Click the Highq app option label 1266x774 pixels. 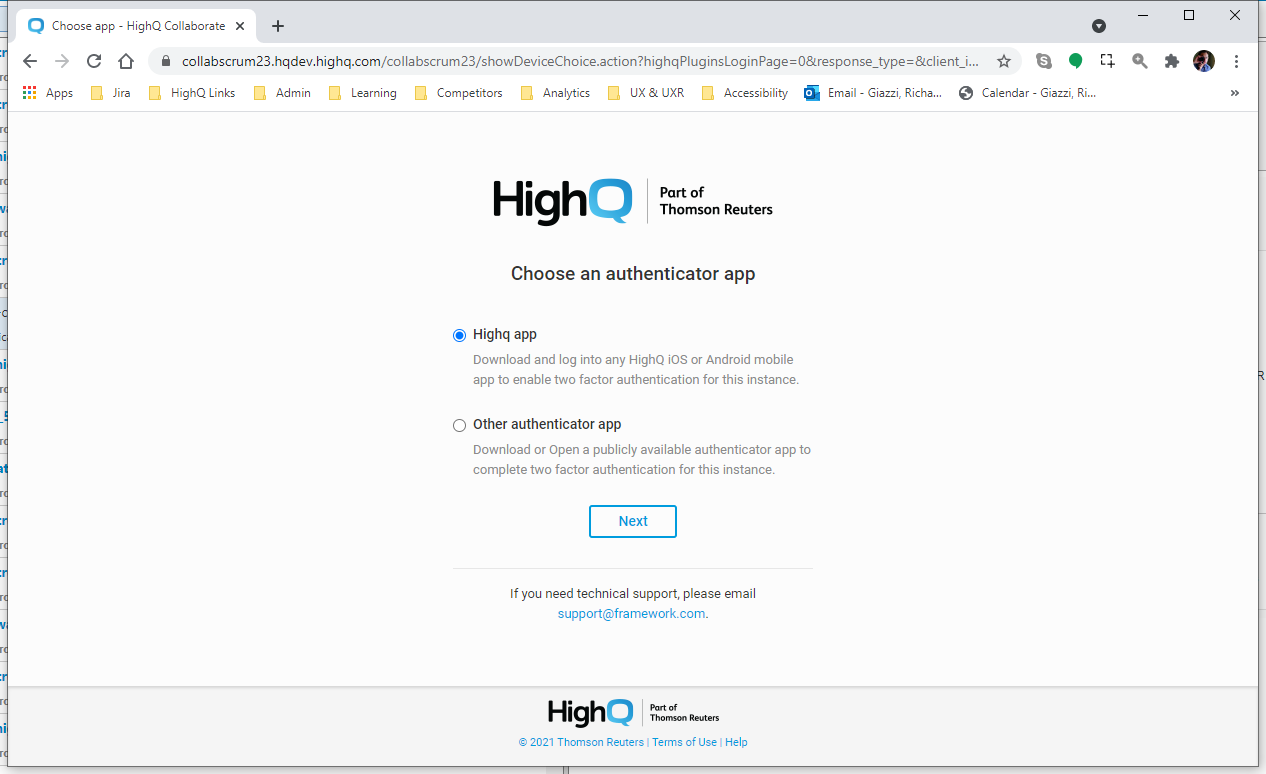[505, 335]
